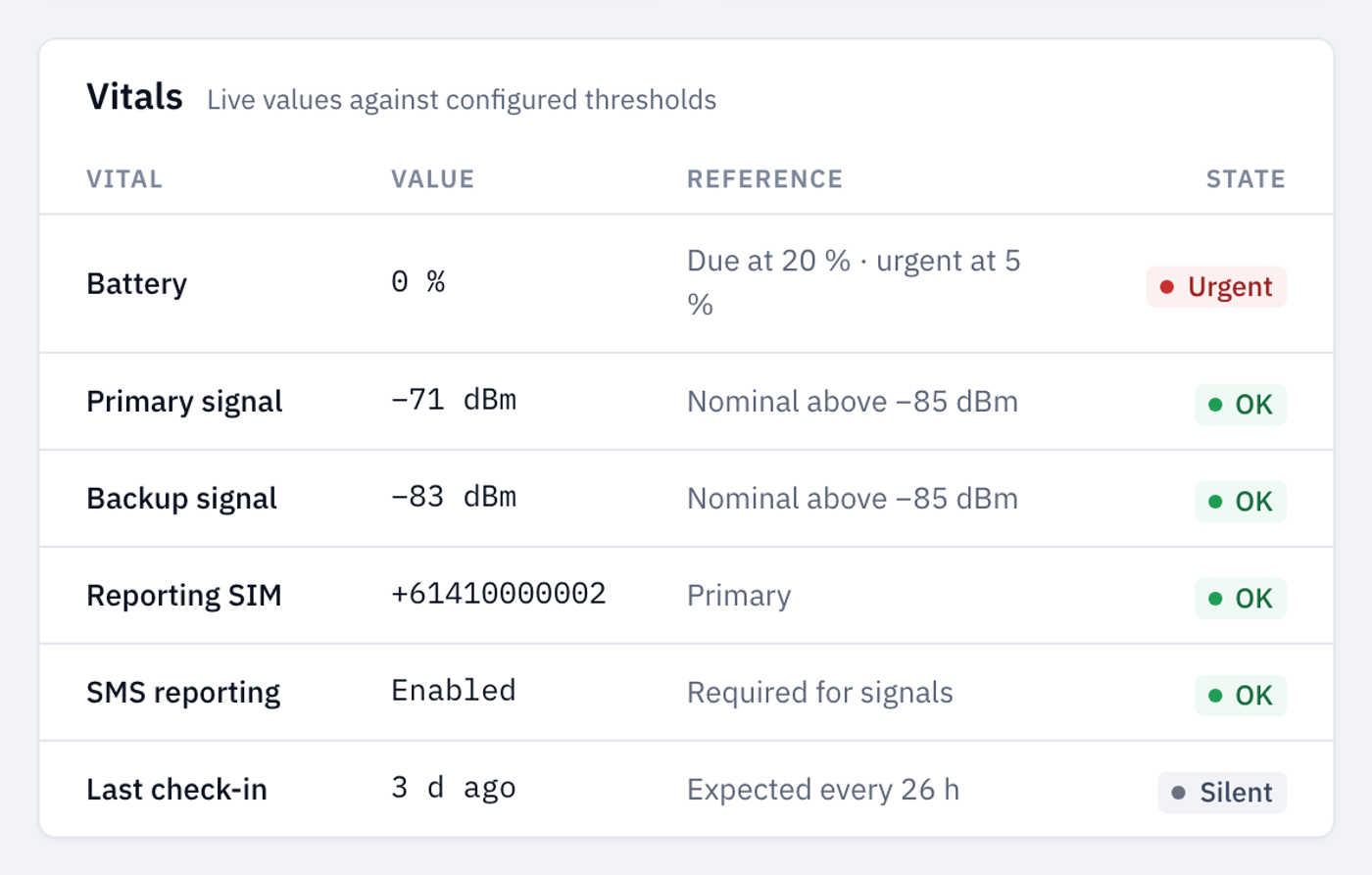Select the Battery vital row label
Image resolution: width=1372 pixels, height=875 pixels.
pos(136,284)
